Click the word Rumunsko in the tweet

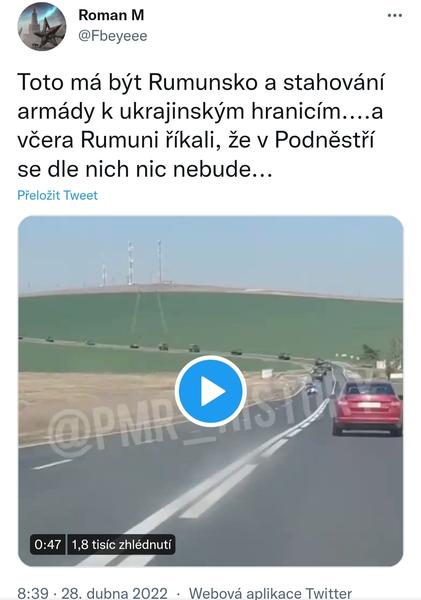[202, 83]
